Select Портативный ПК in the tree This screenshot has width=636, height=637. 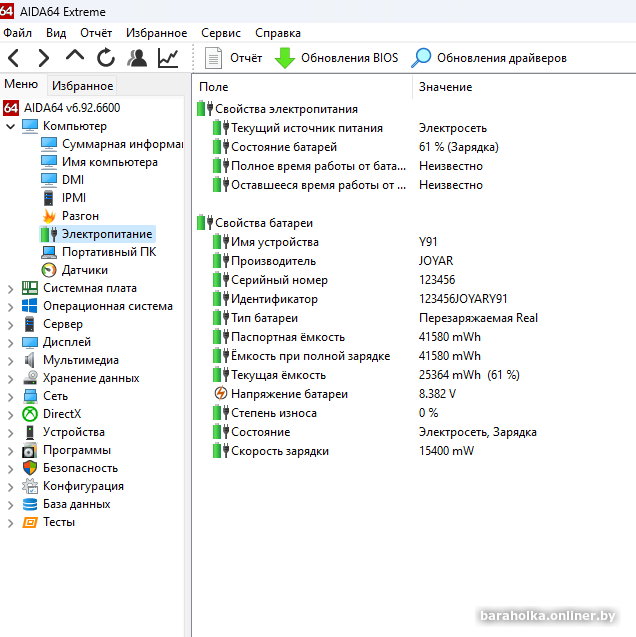coord(109,252)
